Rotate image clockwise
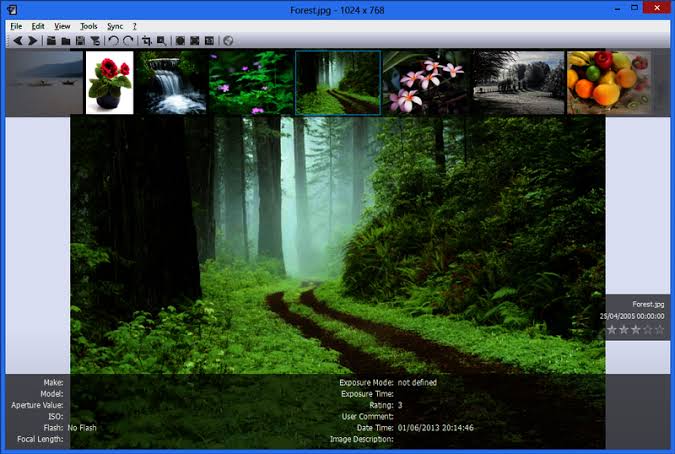This screenshot has height=454, width=675. tap(127, 41)
